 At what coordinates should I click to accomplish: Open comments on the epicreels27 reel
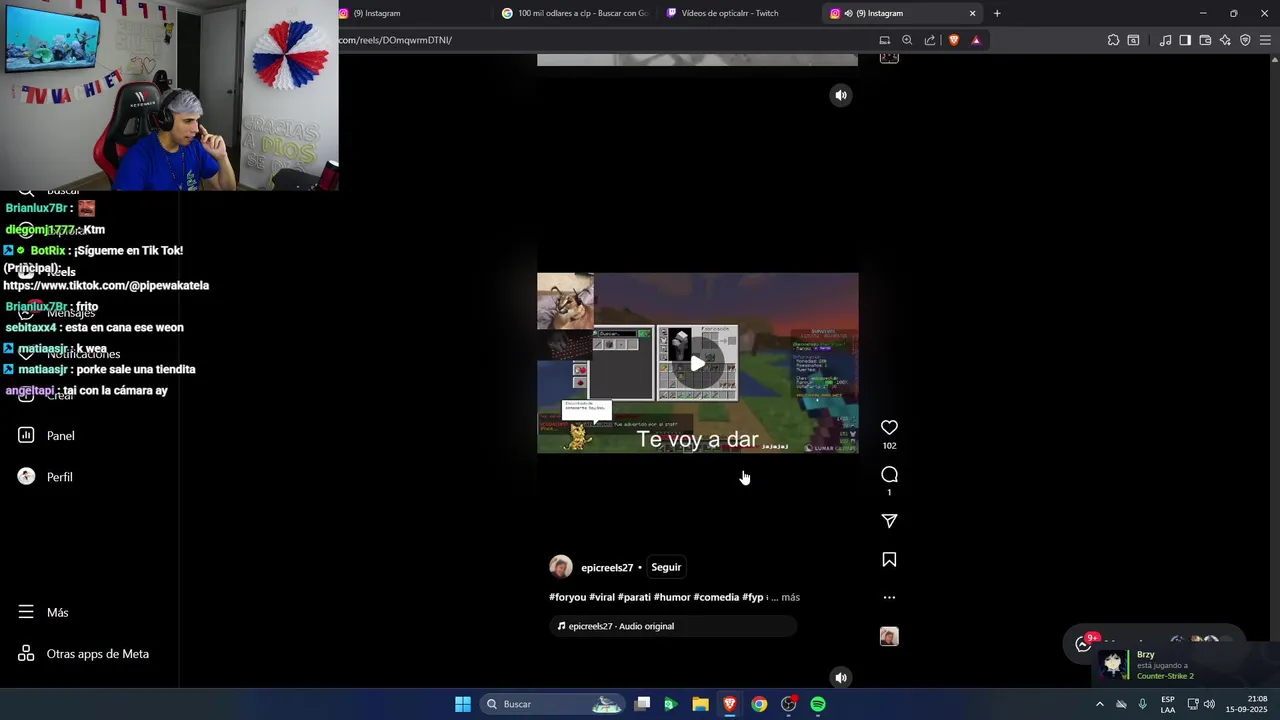[x=889, y=474]
